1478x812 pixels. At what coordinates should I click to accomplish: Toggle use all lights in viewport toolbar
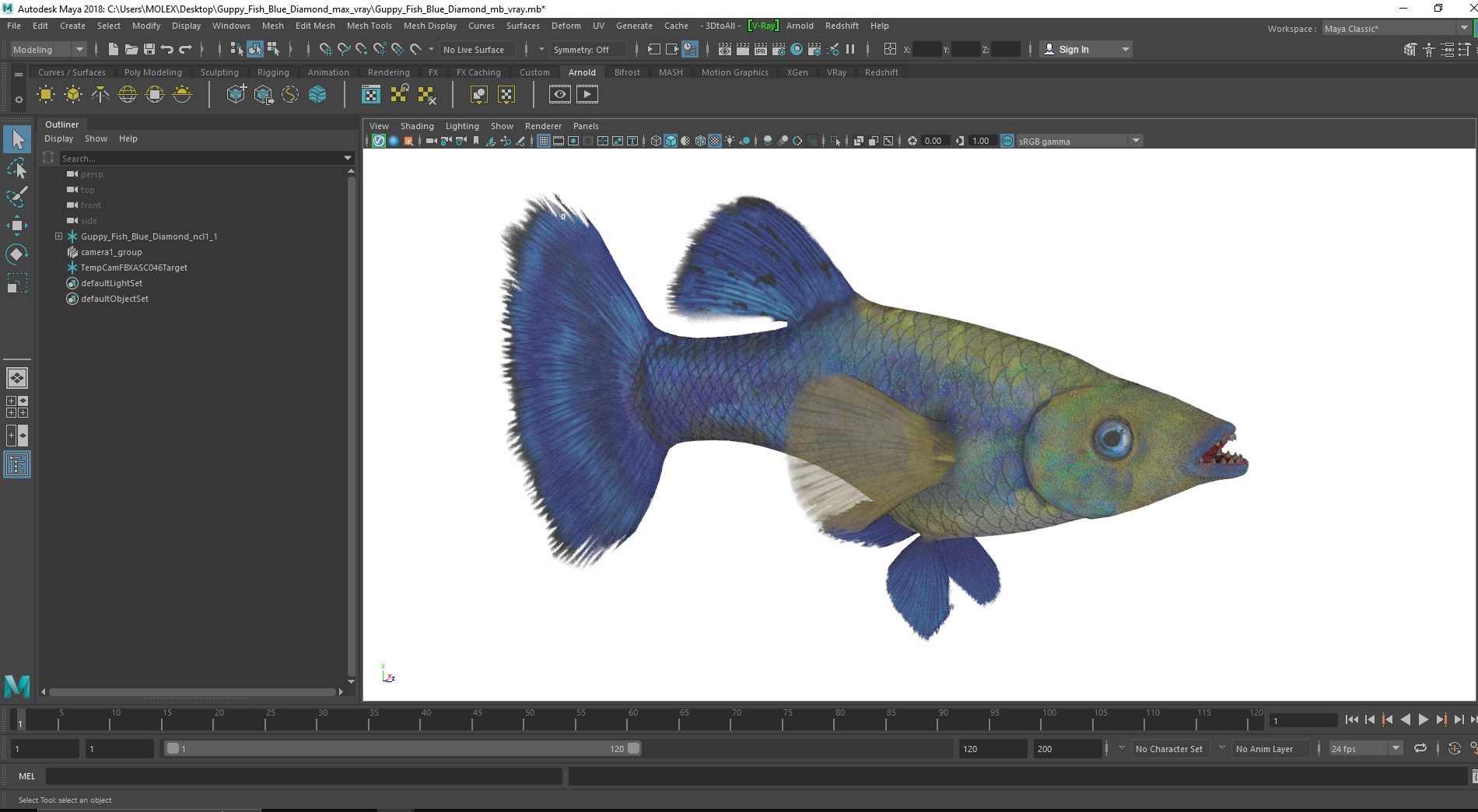tap(730, 141)
